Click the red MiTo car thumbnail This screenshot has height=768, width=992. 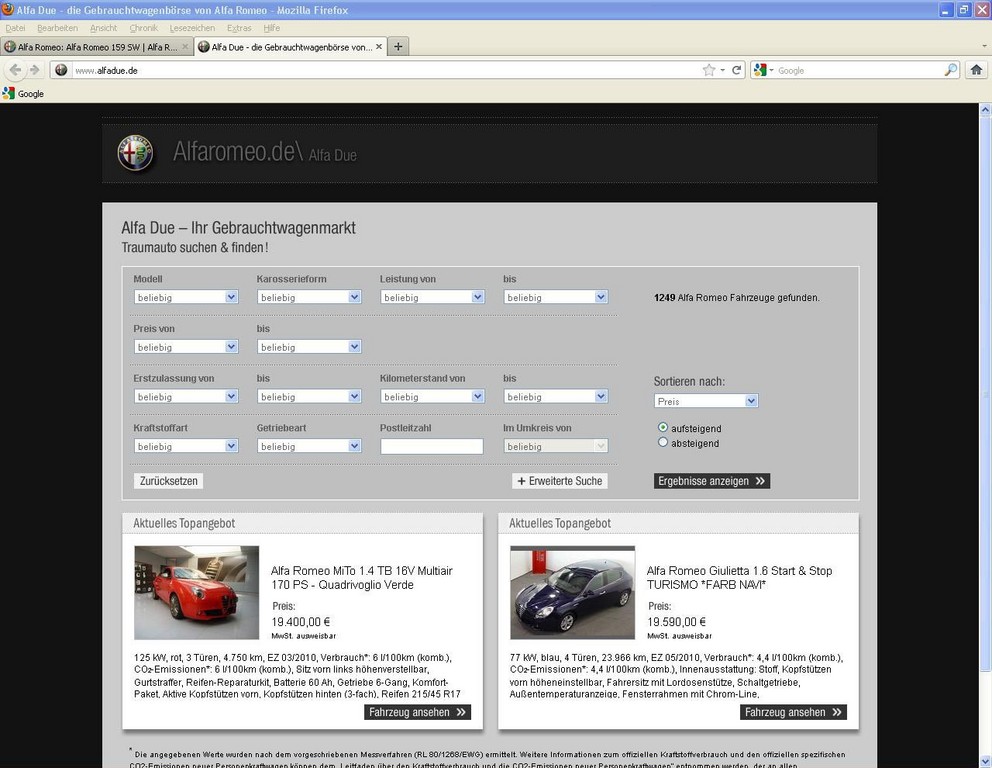[197, 593]
